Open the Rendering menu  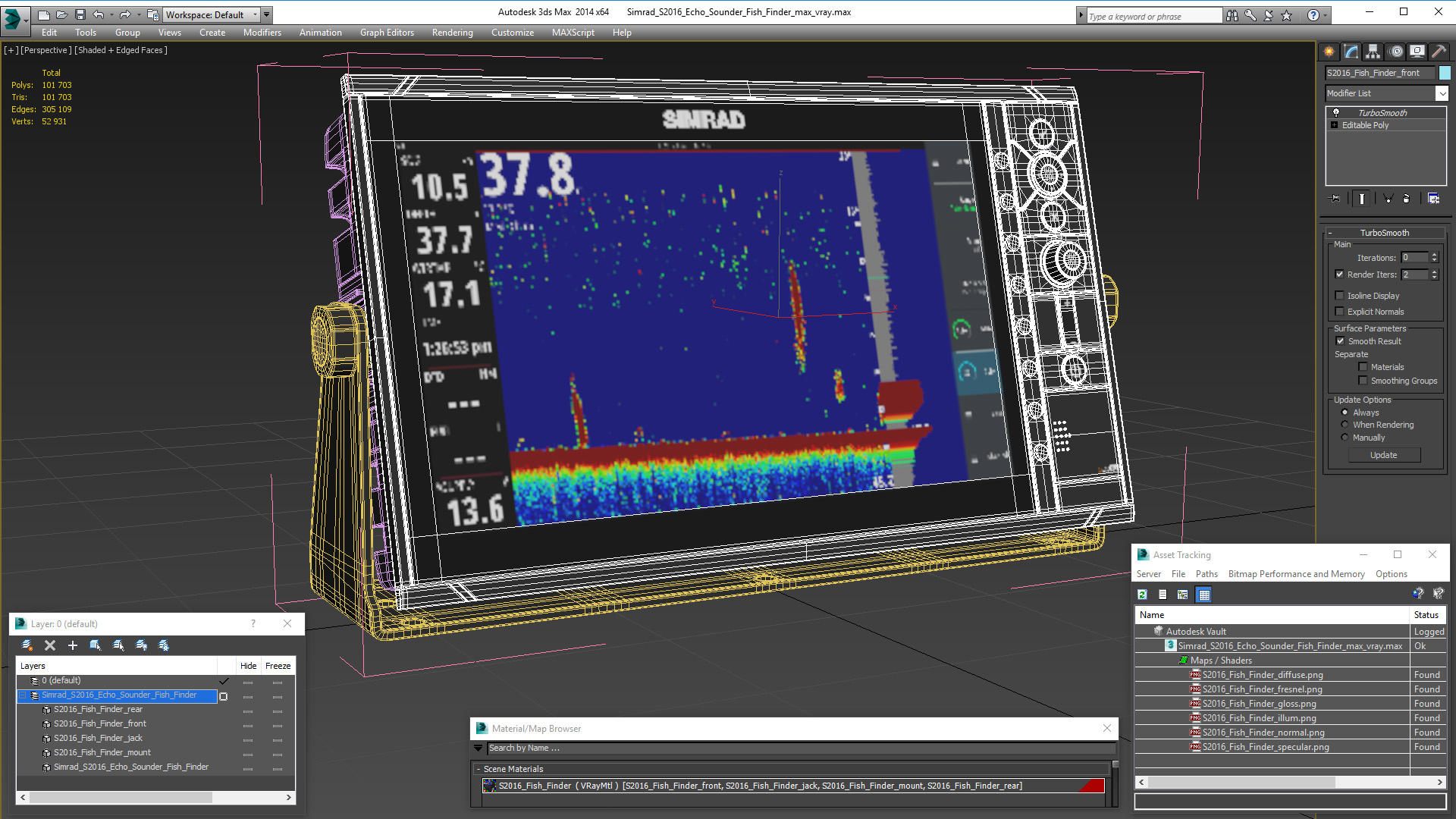[x=452, y=33]
